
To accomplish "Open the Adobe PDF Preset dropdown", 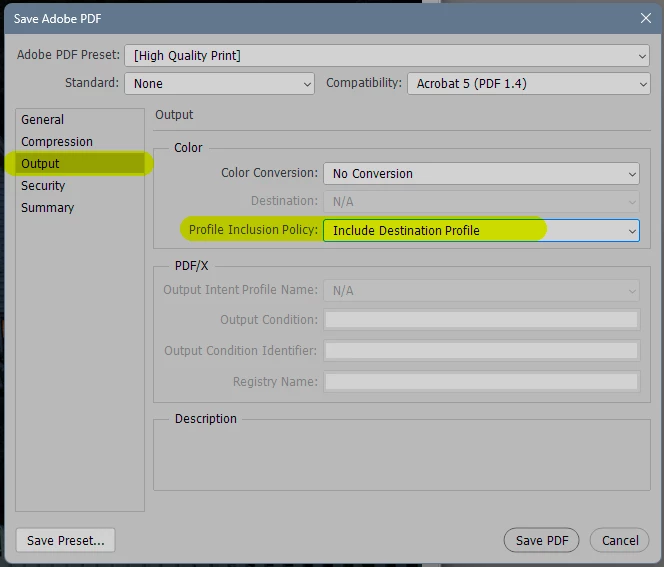I will (x=387, y=55).
